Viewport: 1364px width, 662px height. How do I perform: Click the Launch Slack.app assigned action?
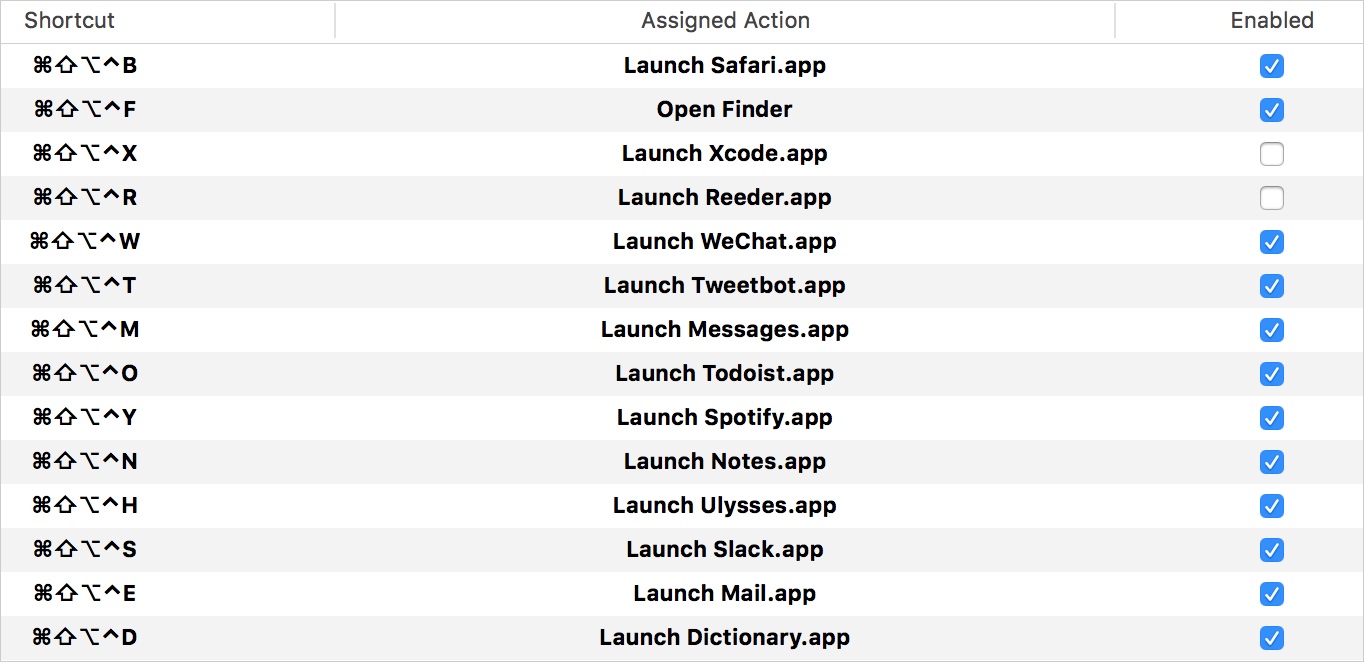[724, 550]
